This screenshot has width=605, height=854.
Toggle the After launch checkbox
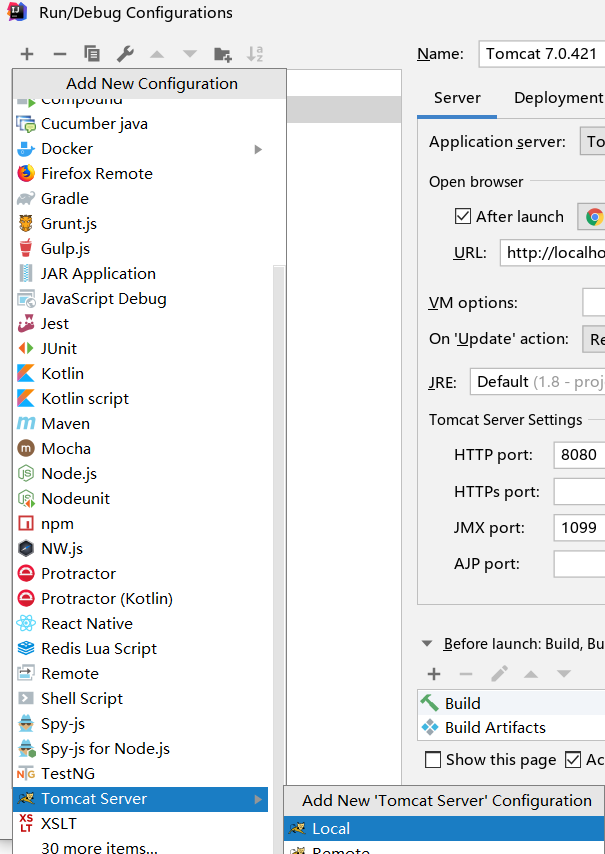coord(463,216)
